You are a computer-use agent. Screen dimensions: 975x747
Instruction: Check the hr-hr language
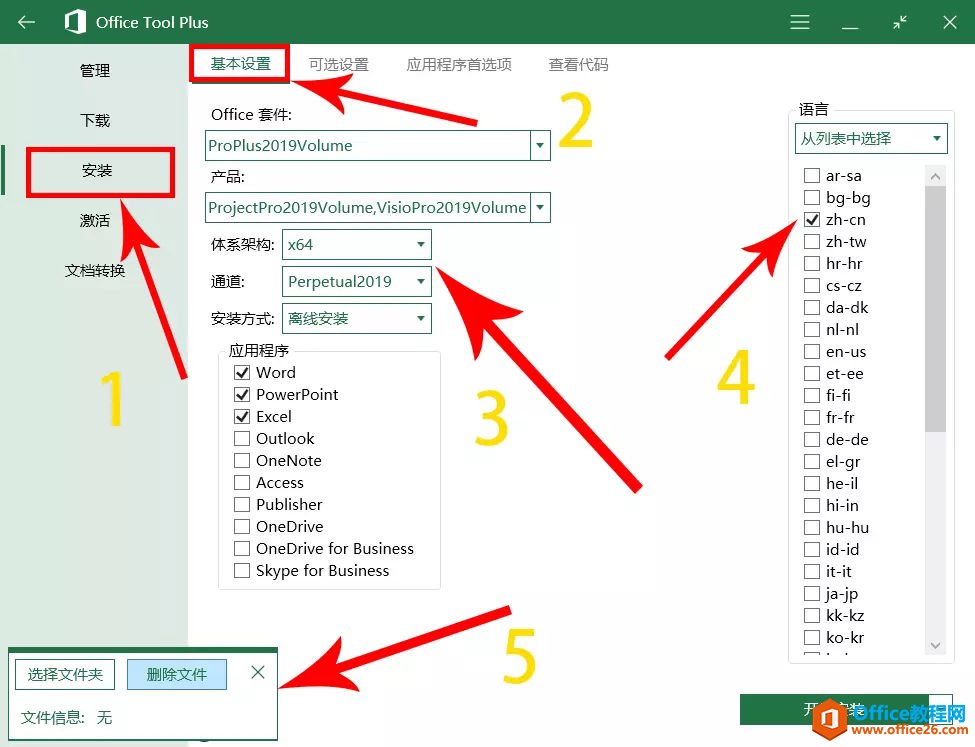811,263
